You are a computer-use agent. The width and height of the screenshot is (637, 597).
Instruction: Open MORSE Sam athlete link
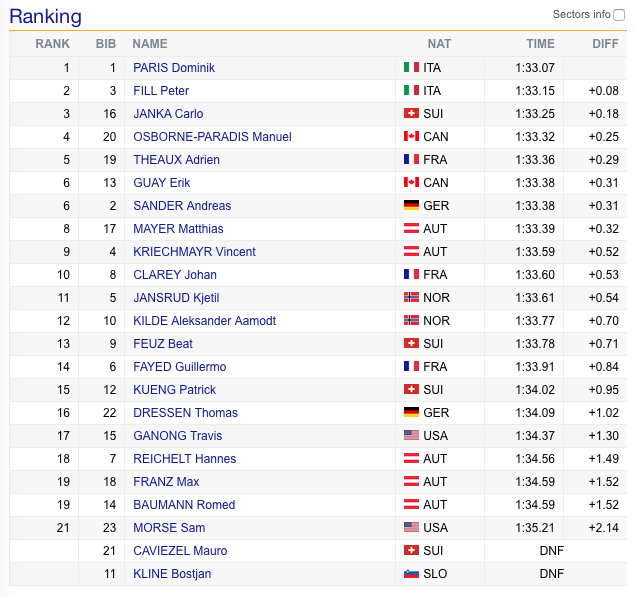tap(169, 528)
